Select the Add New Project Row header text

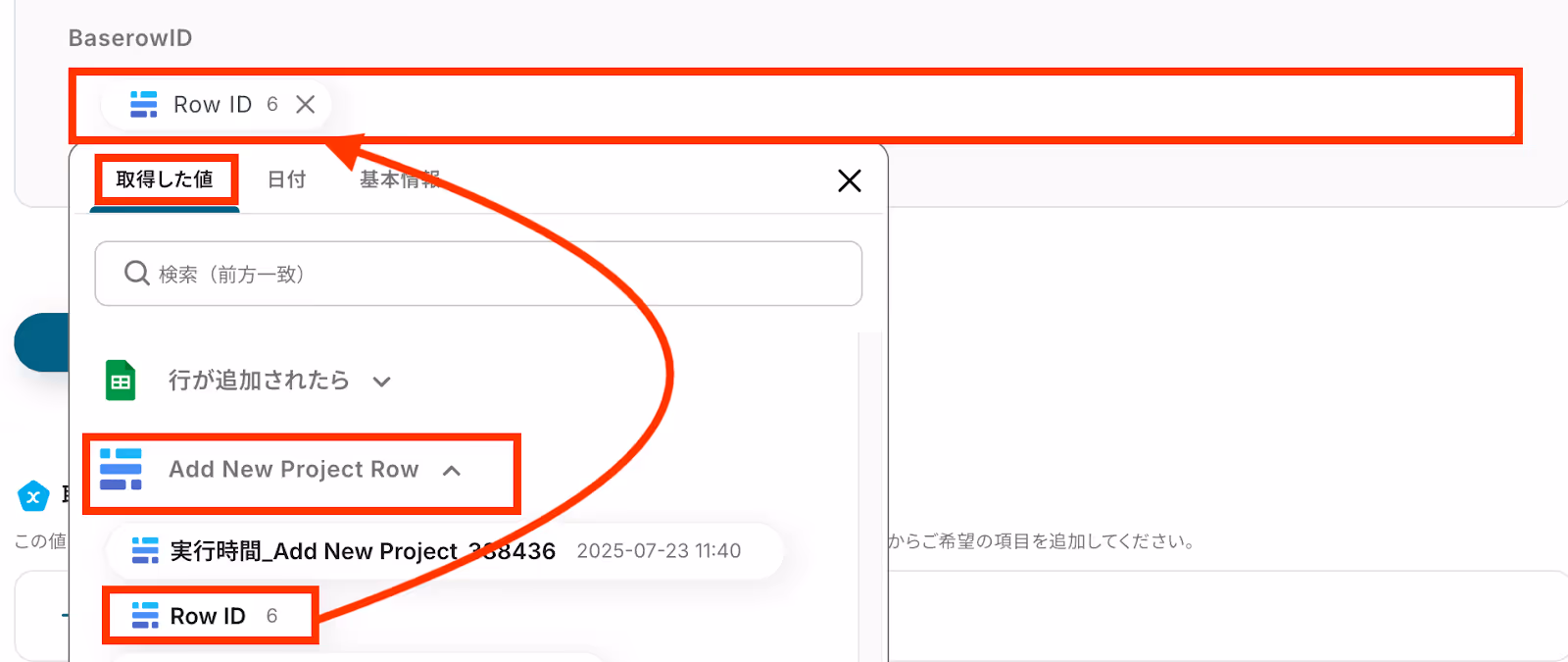coord(294,470)
